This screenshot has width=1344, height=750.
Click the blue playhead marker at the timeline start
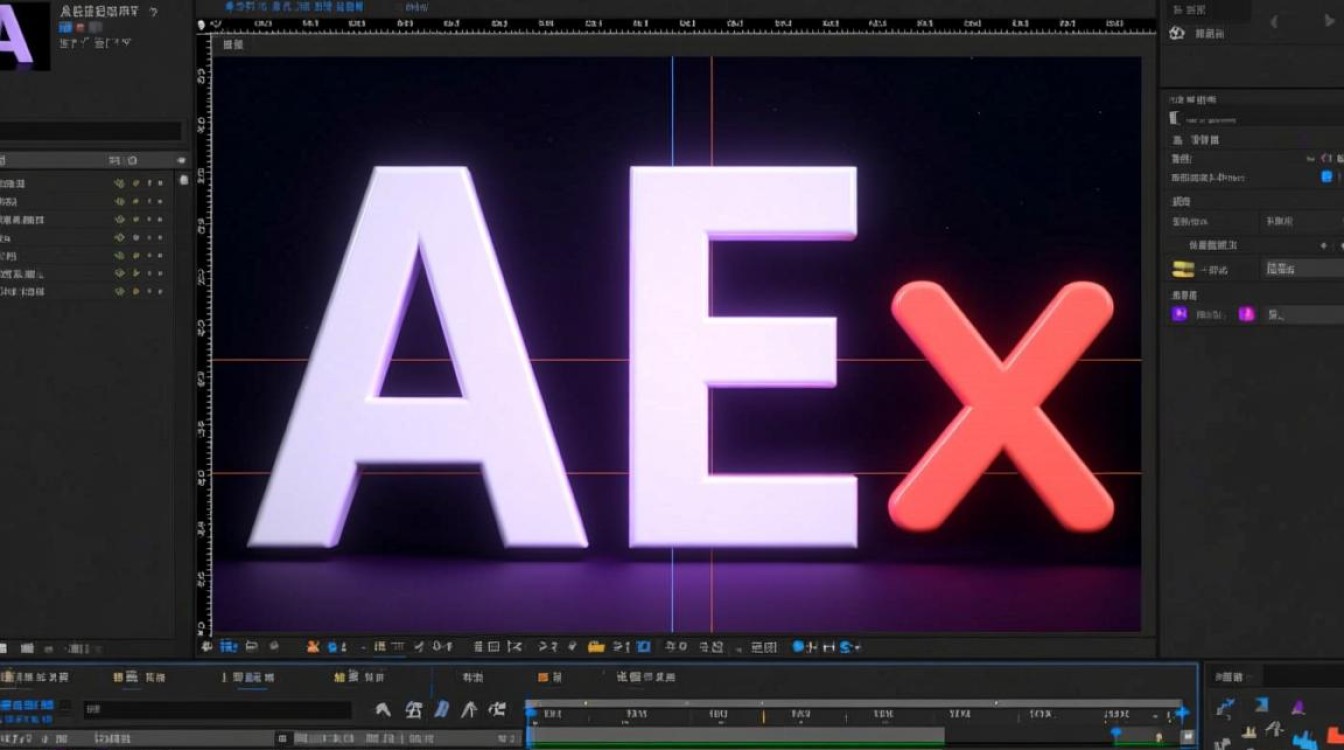pos(531,714)
